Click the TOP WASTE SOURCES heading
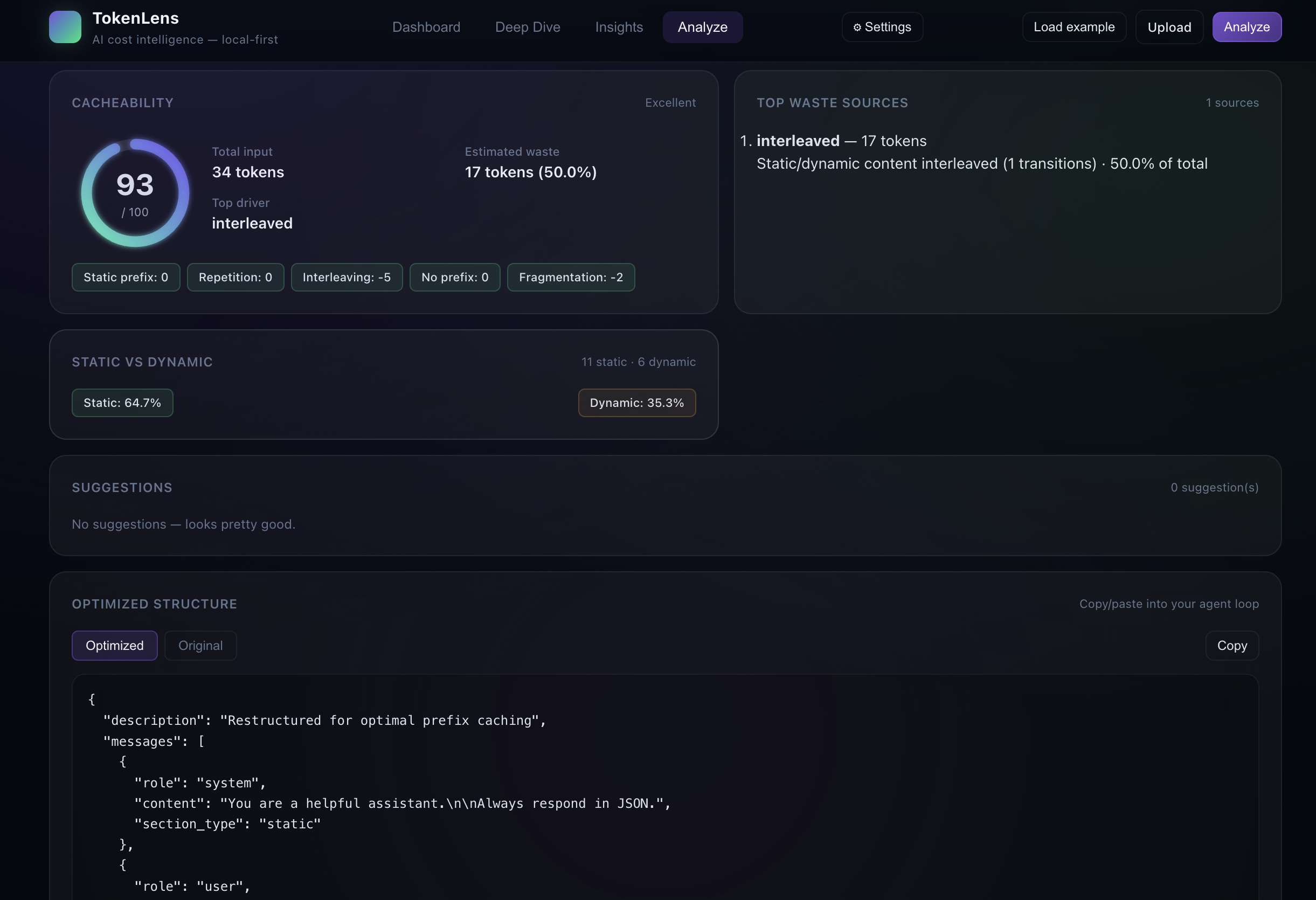Viewport: 1316px width, 900px height. click(x=833, y=103)
